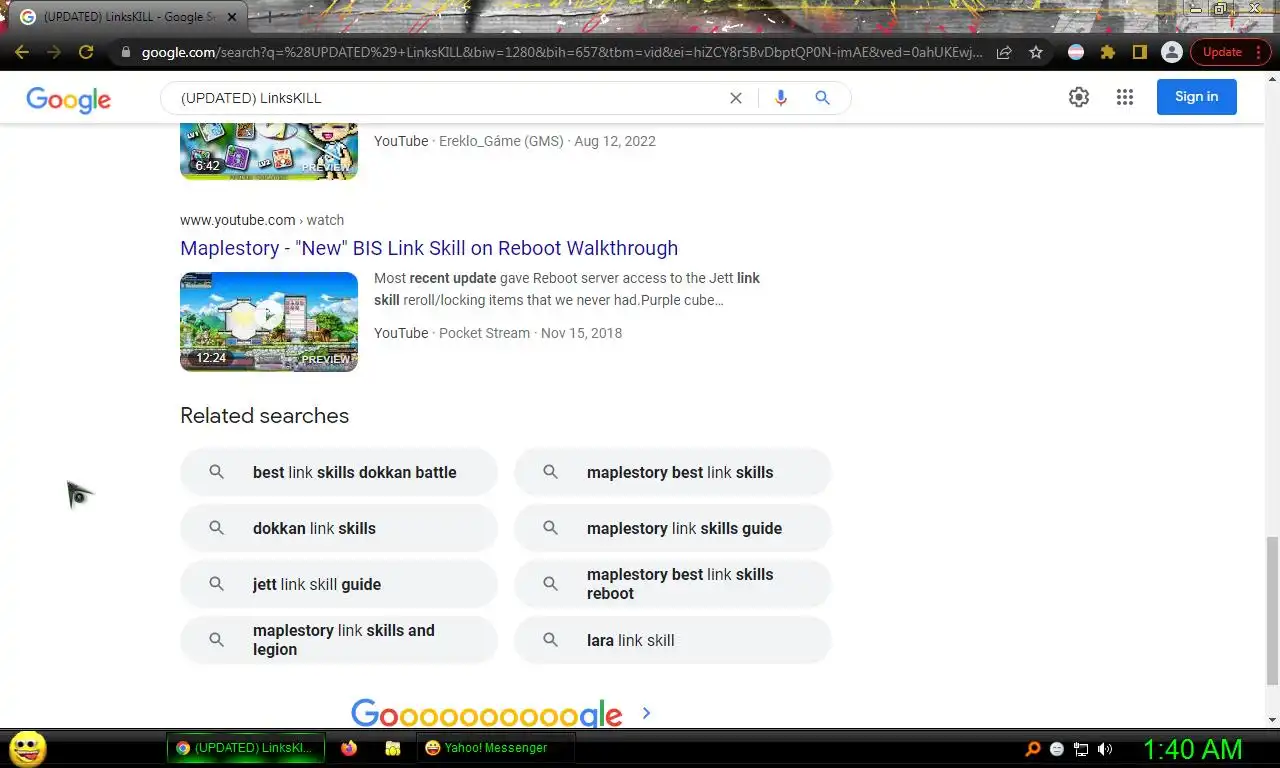Click the flag-colored extension icon in toolbar
The height and width of the screenshot is (768, 1280).
(x=1076, y=52)
